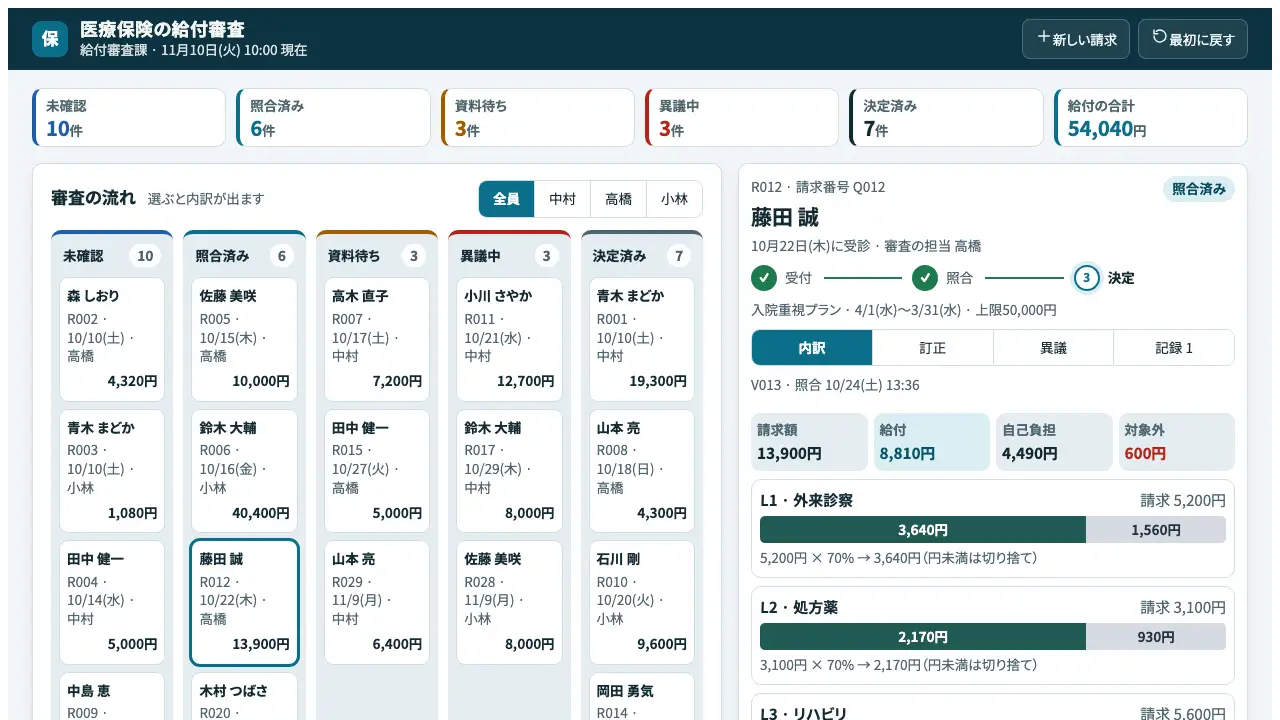Open the 高木 直子 R007 claim card
The height and width of the screenshot is (720, 1280).
[377, 340]
